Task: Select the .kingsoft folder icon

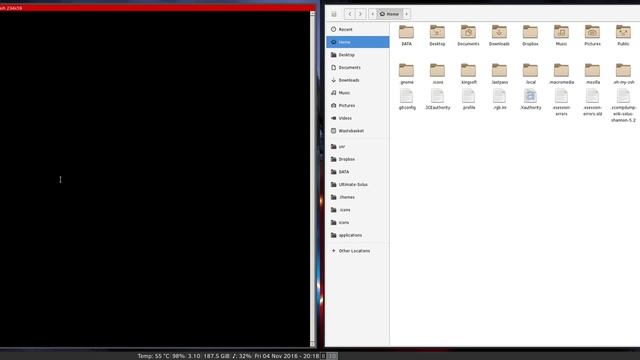Action: point(468,70)
